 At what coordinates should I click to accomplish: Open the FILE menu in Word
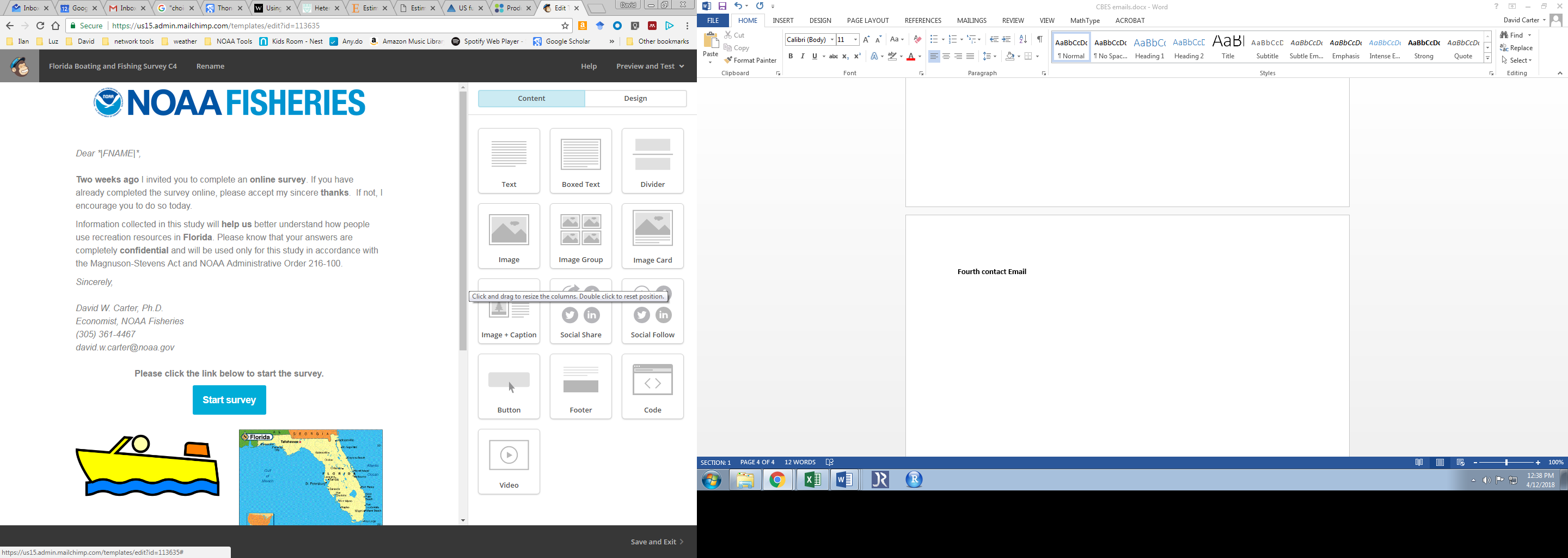pos(713,21)
